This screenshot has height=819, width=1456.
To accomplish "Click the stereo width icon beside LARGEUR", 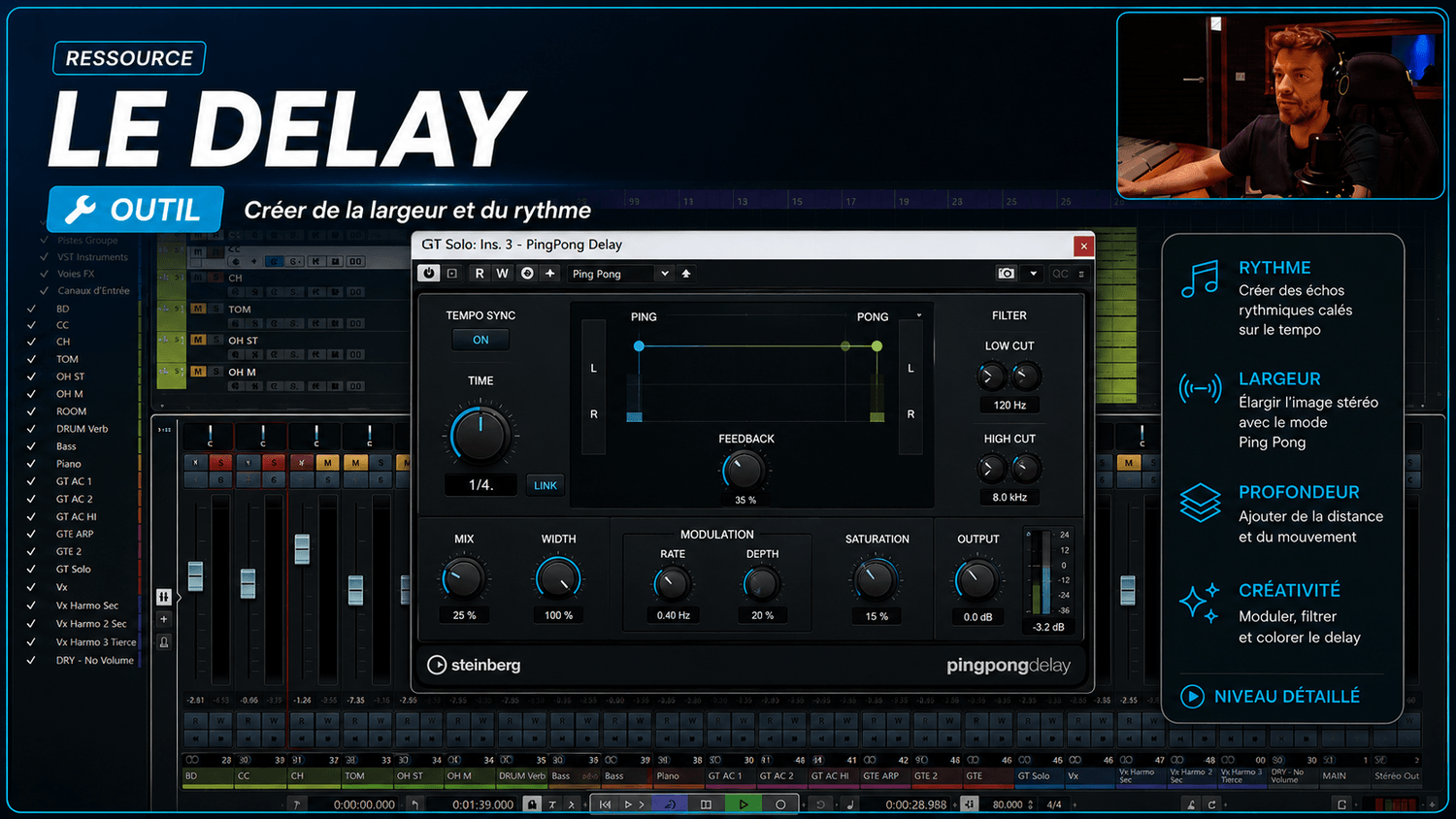I will (x=1200, y=389).
